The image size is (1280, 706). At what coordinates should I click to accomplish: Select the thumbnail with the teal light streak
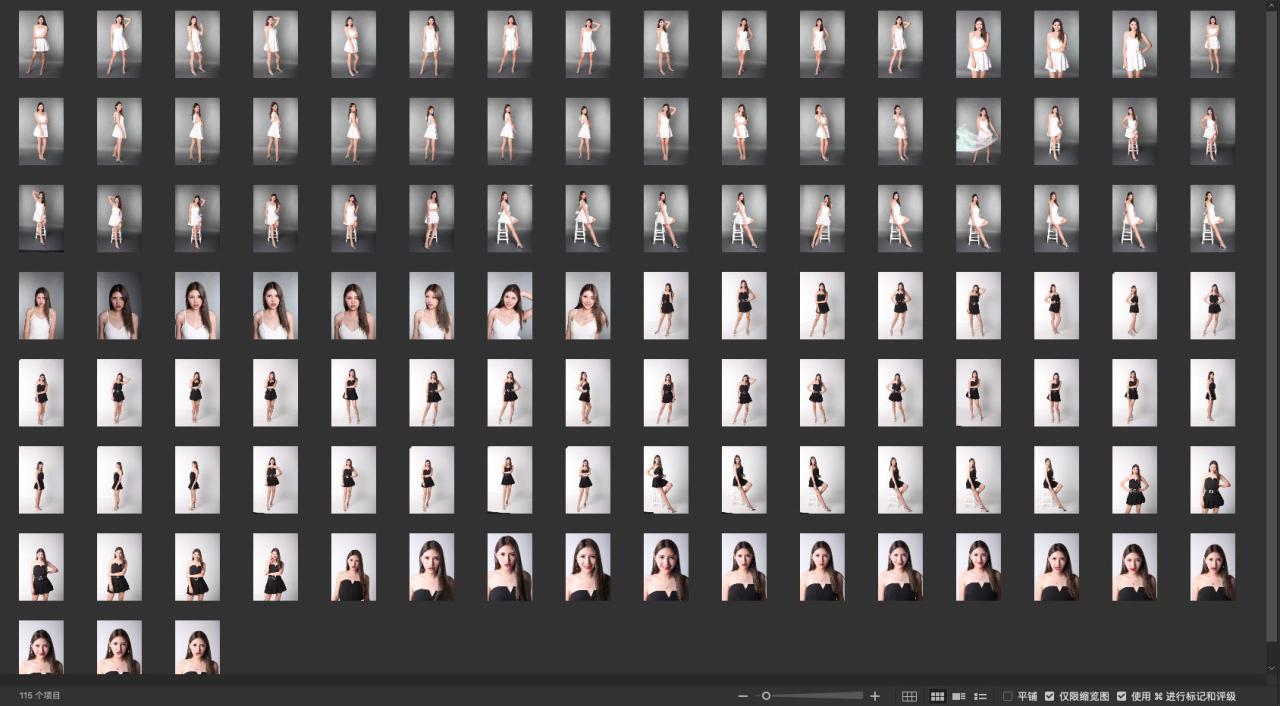point(978,131)
